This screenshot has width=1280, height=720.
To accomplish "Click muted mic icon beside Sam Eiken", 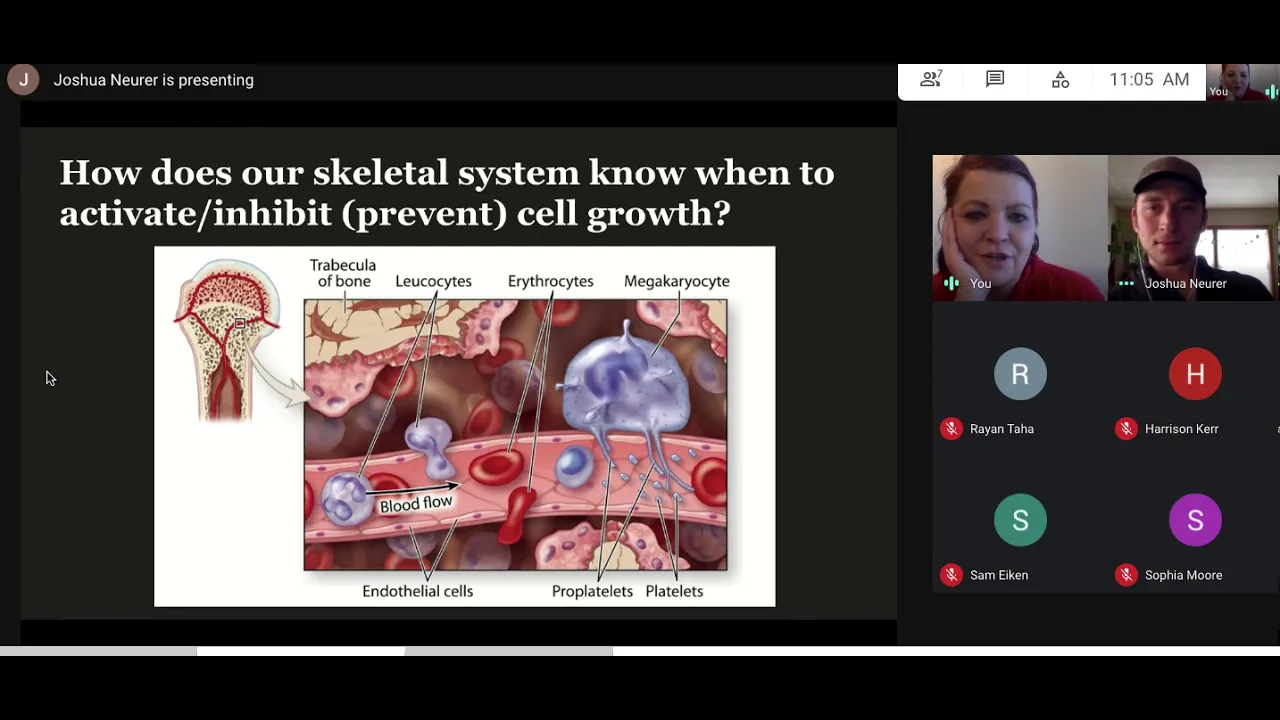I will pos(951,575).
